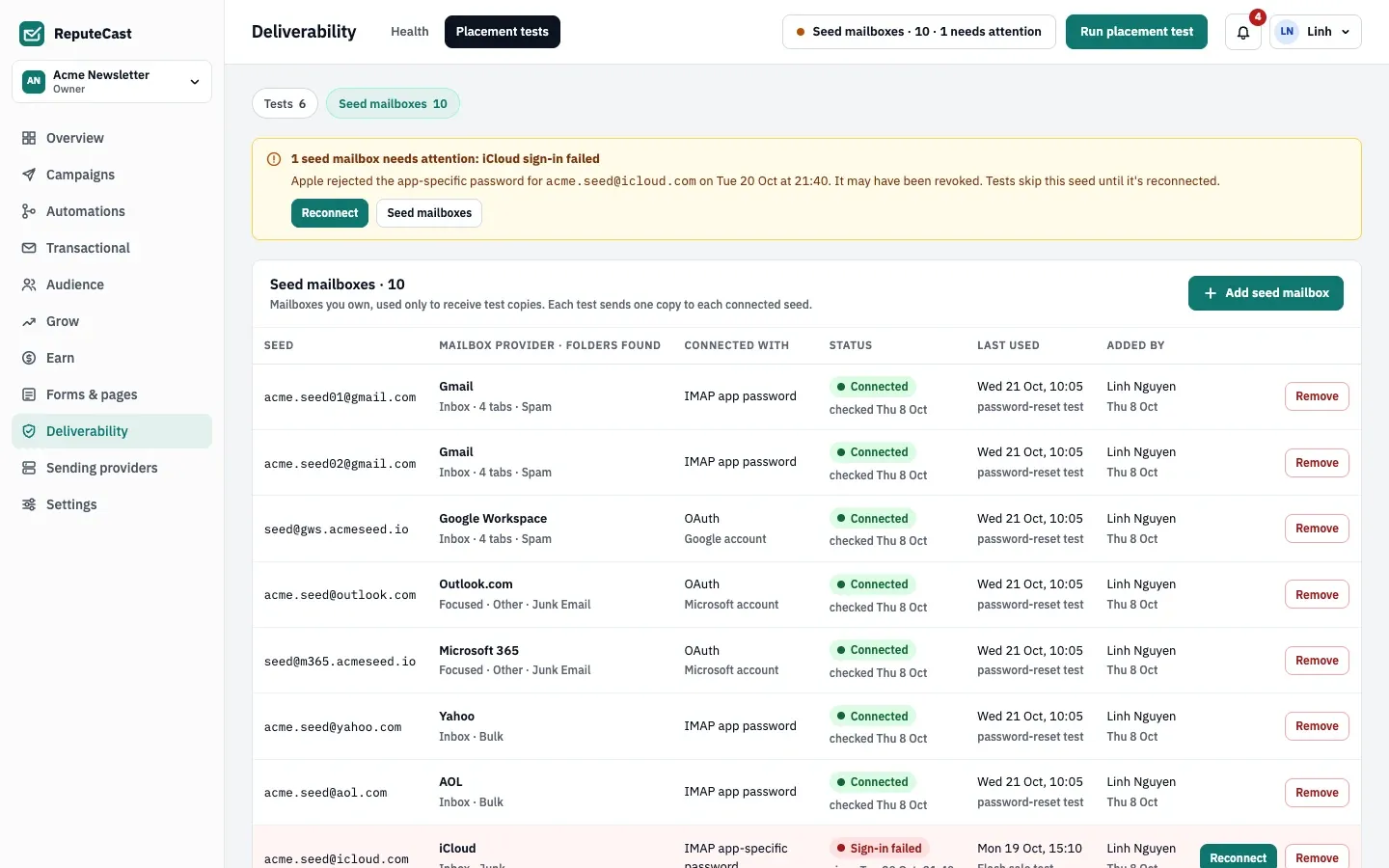Remove the acme.seed@outlook.com seed
This screenshot has width=1389, height=868.
(1317, 595)
